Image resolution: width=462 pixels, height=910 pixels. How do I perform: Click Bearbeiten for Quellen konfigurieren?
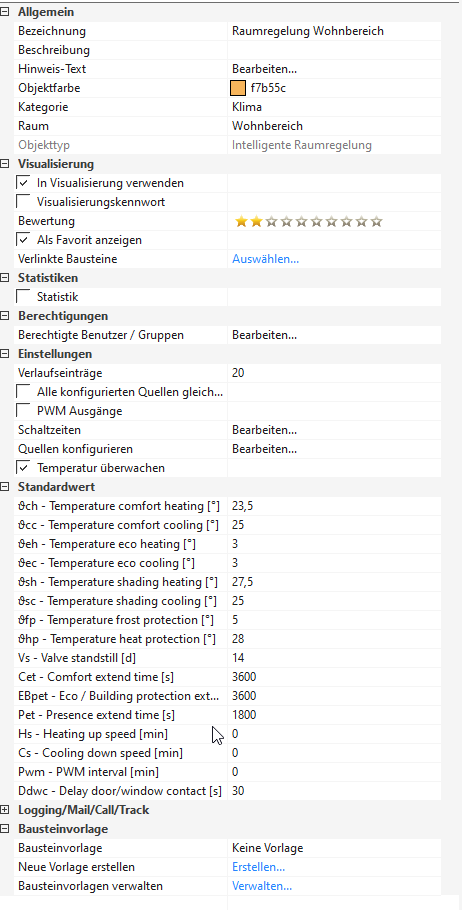[265, 449]
